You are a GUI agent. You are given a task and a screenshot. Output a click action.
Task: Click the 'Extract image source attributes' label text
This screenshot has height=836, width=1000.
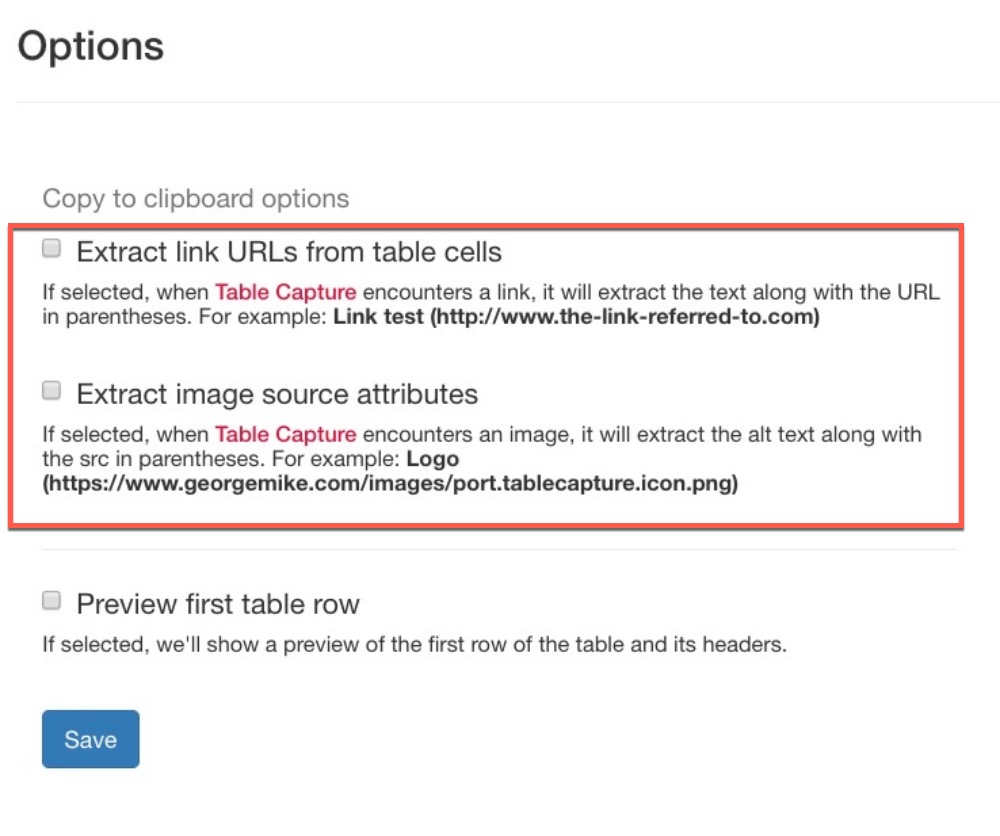click(x=277, y=394)
